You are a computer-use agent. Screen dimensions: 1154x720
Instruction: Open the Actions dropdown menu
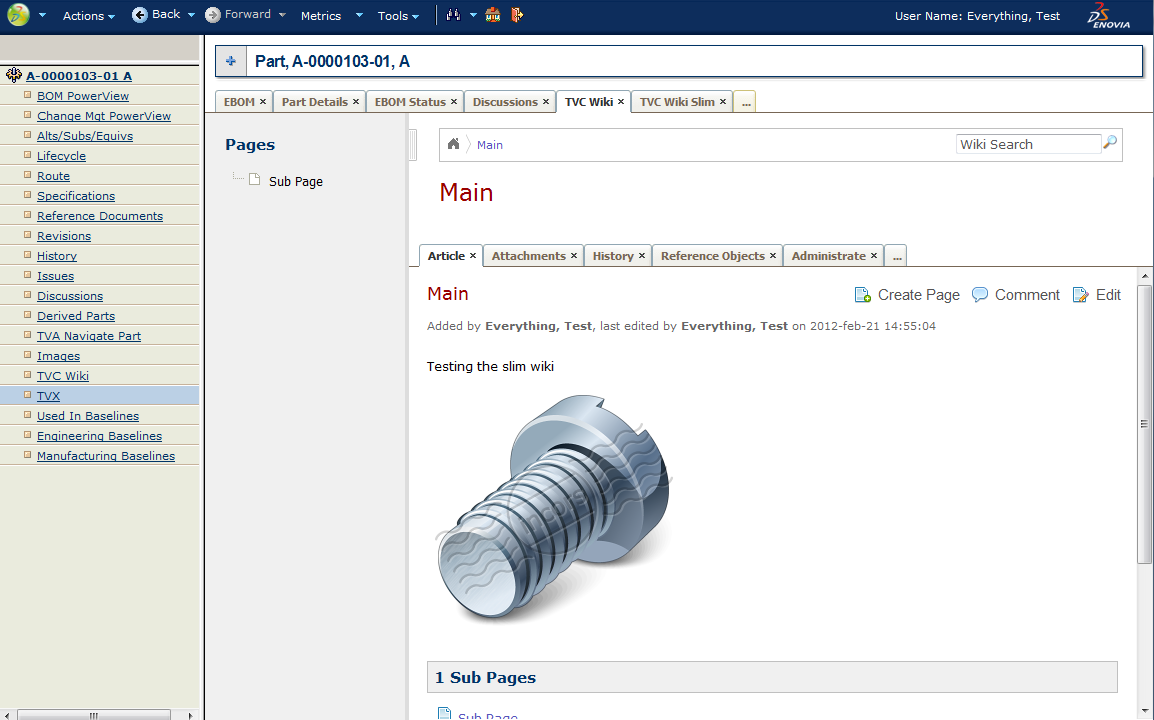click(x=88, y=16)
